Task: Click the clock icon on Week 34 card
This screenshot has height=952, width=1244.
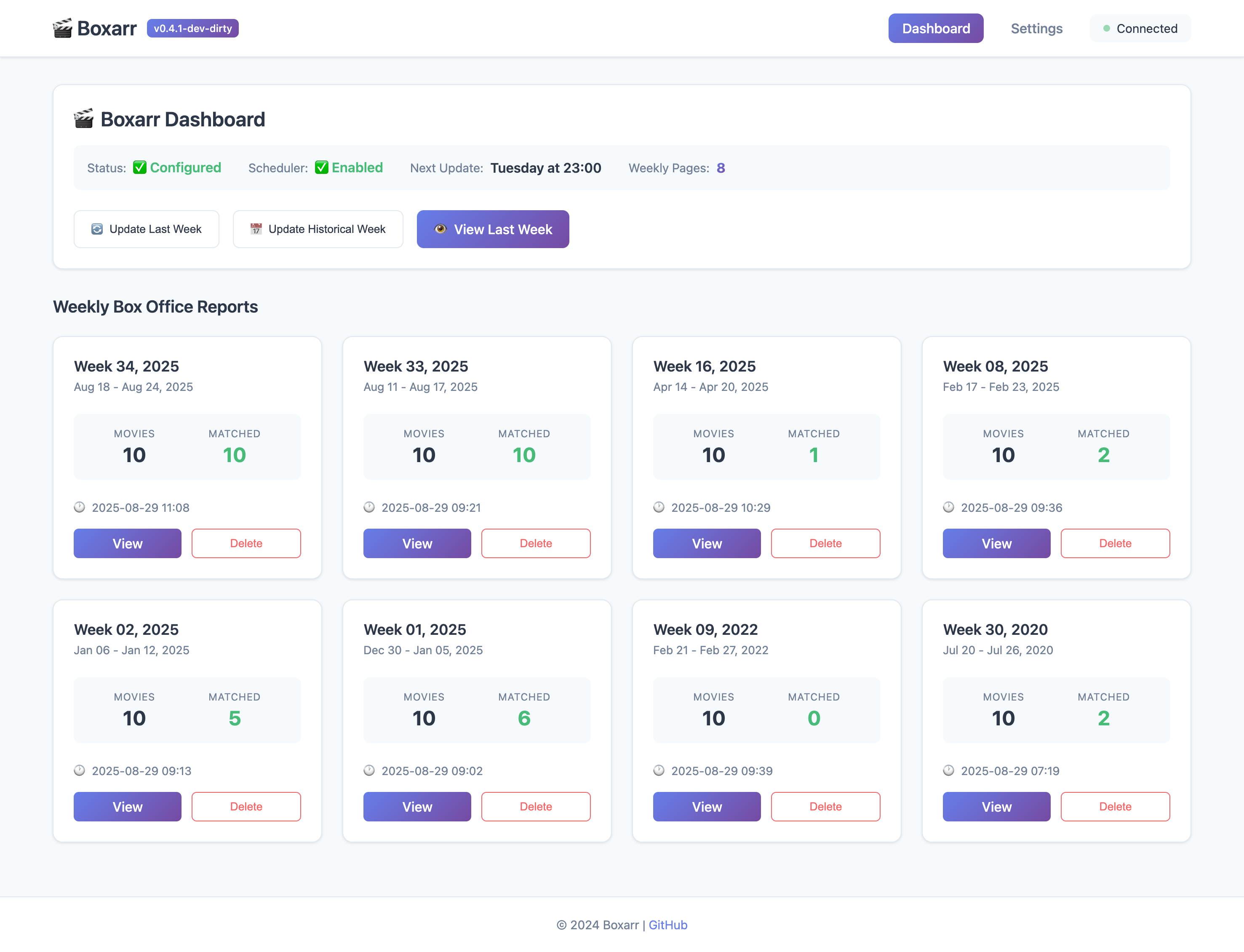Action: 79,507
